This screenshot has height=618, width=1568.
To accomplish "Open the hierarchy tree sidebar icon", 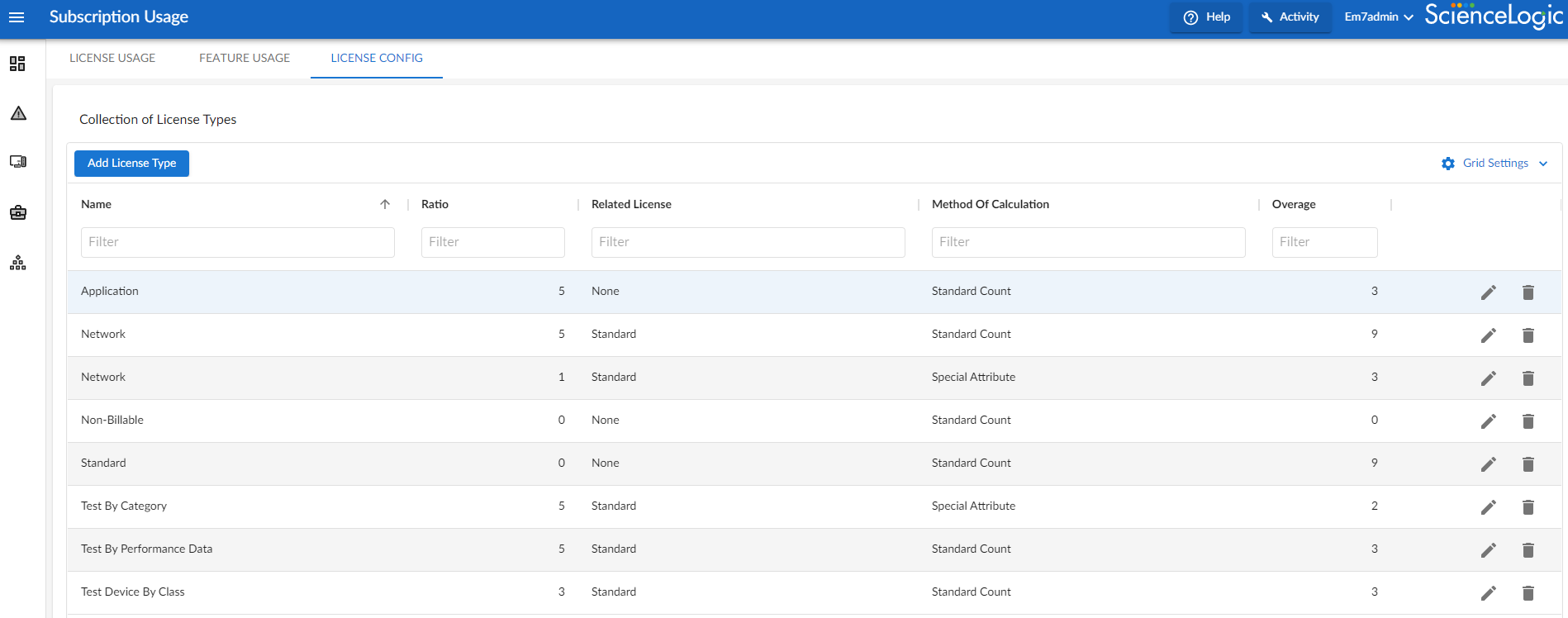I will (x=18, y=264).
